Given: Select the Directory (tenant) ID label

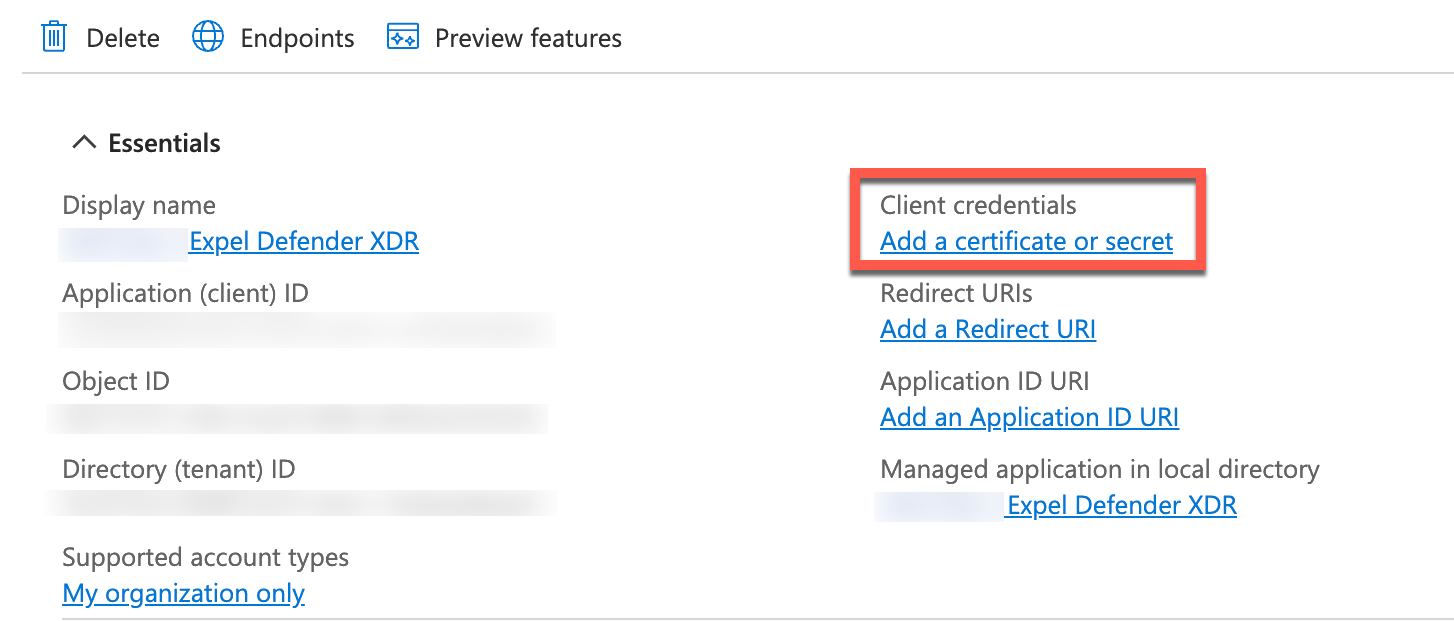Looking at the screenshot, I should [x=179, y=469].
